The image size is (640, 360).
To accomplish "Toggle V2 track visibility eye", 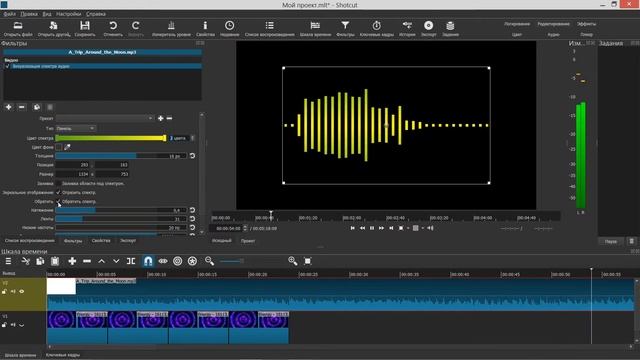I will point(22,291).
